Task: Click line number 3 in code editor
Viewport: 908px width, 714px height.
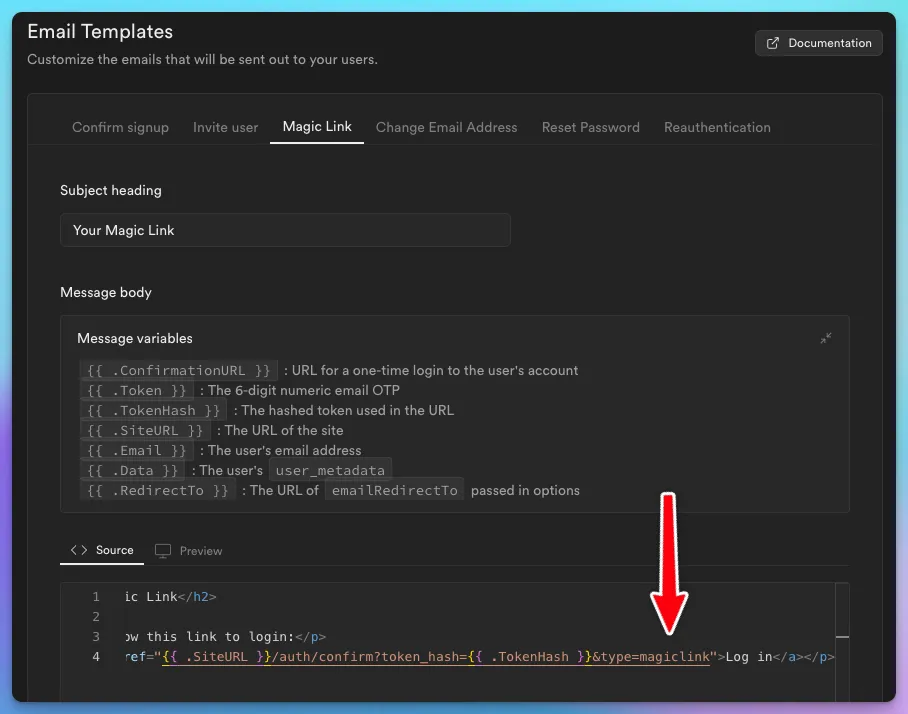Action: 96,636
